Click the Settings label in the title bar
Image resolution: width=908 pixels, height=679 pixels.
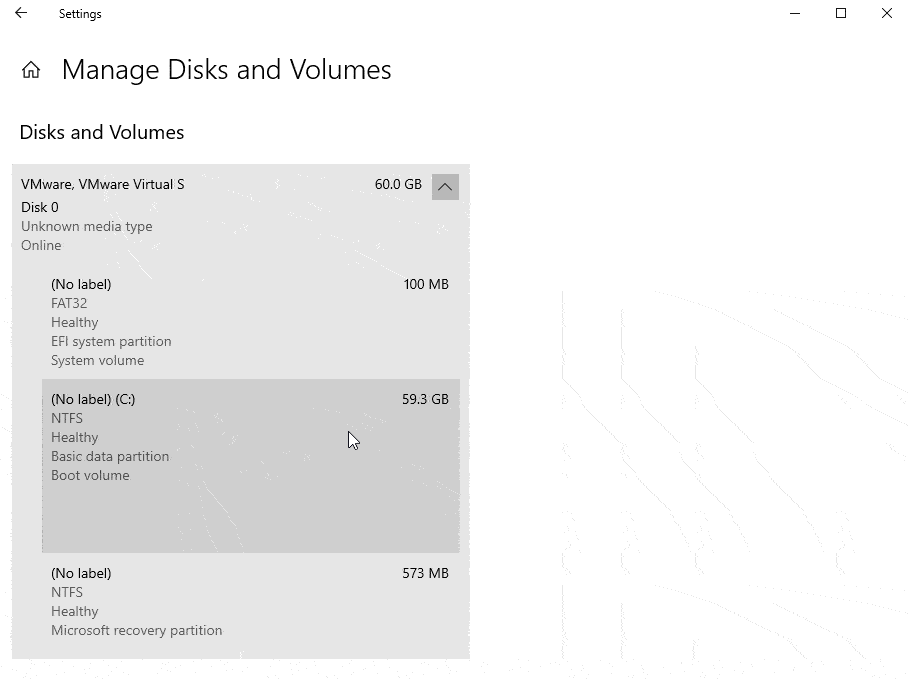(80, 13)
